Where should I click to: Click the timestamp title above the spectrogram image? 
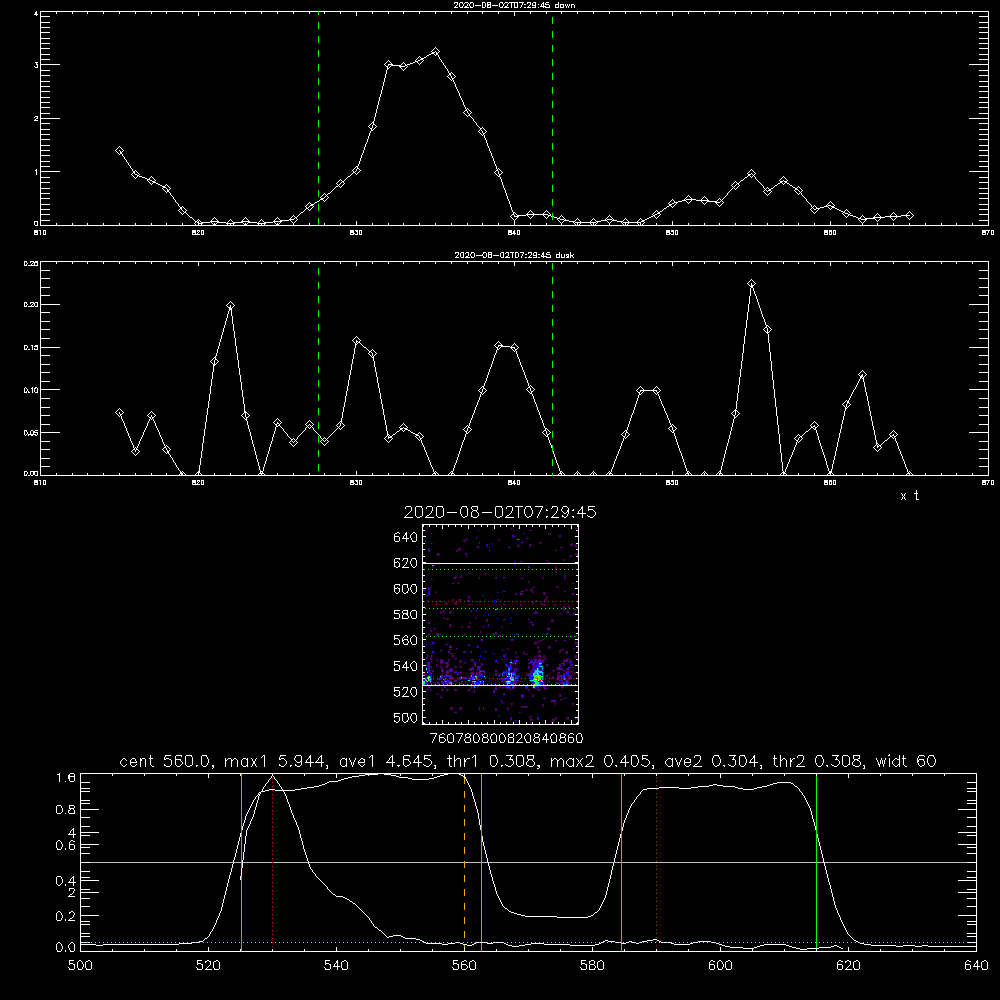[x=500, y=512]
